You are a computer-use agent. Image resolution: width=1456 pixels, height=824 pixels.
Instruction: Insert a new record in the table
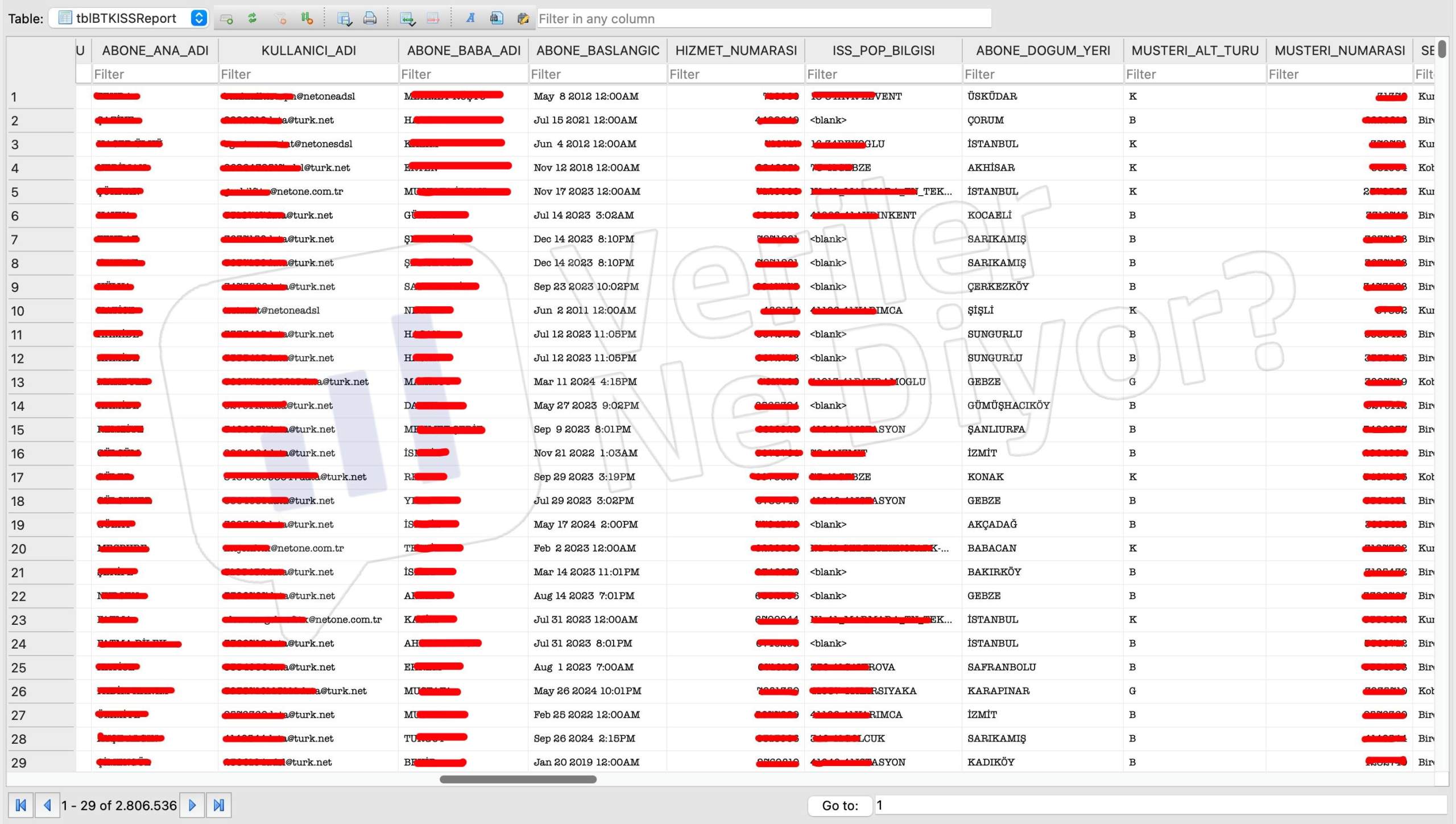(x=407, y=18)
